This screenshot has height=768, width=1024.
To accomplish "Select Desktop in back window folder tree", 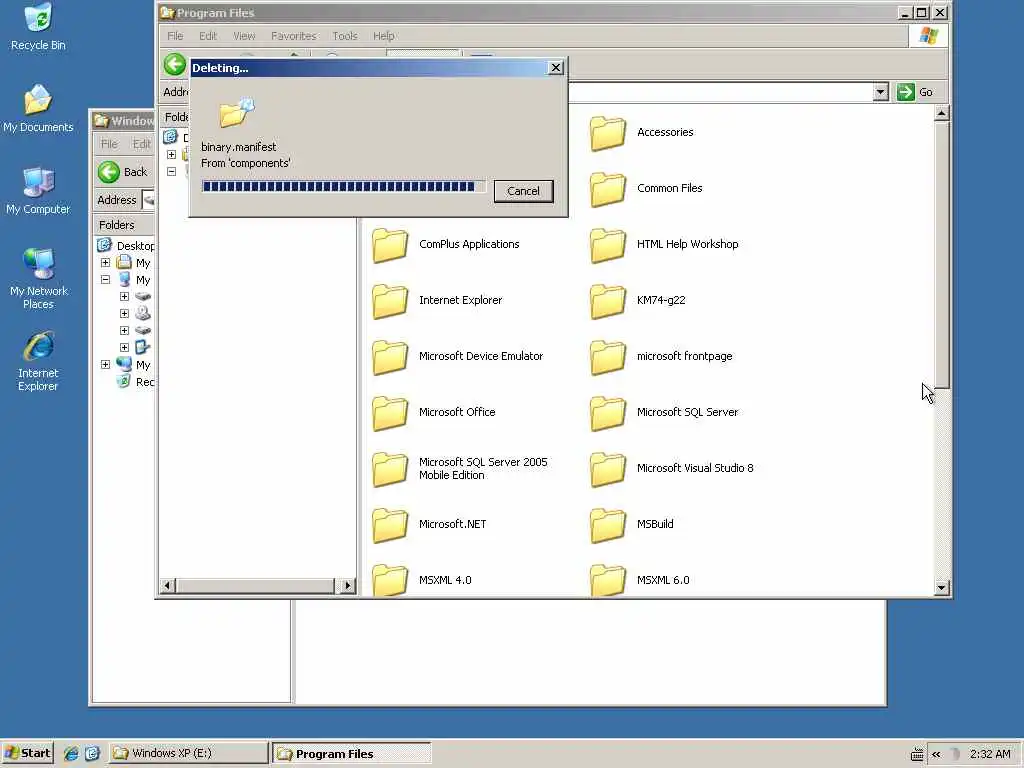I will [127, 246].
